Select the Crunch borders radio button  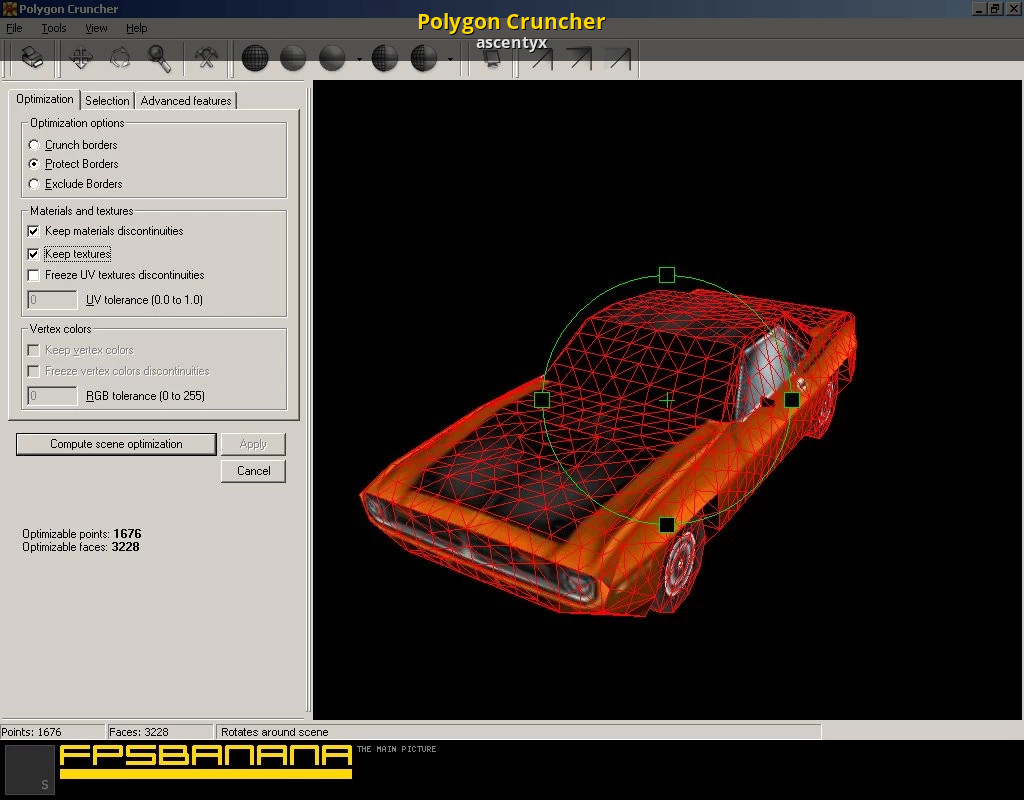tap(35, 145)
